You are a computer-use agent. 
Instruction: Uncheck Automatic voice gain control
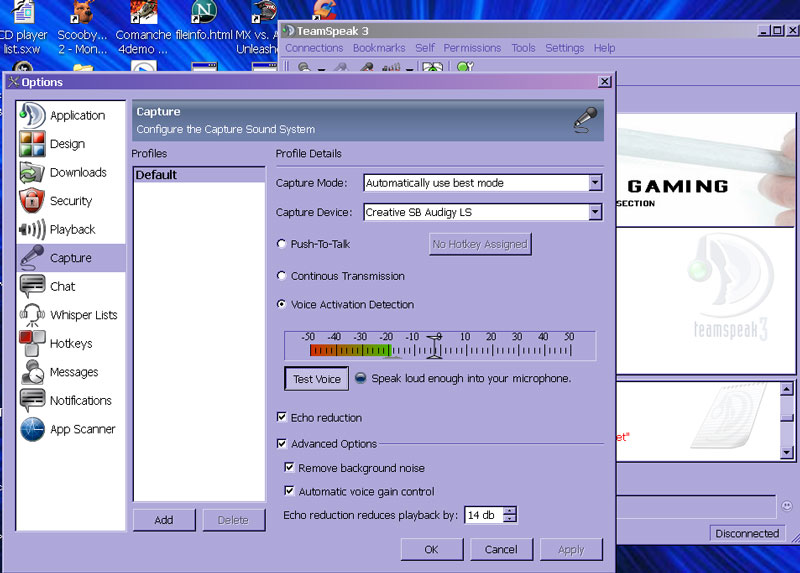point(289,491)
